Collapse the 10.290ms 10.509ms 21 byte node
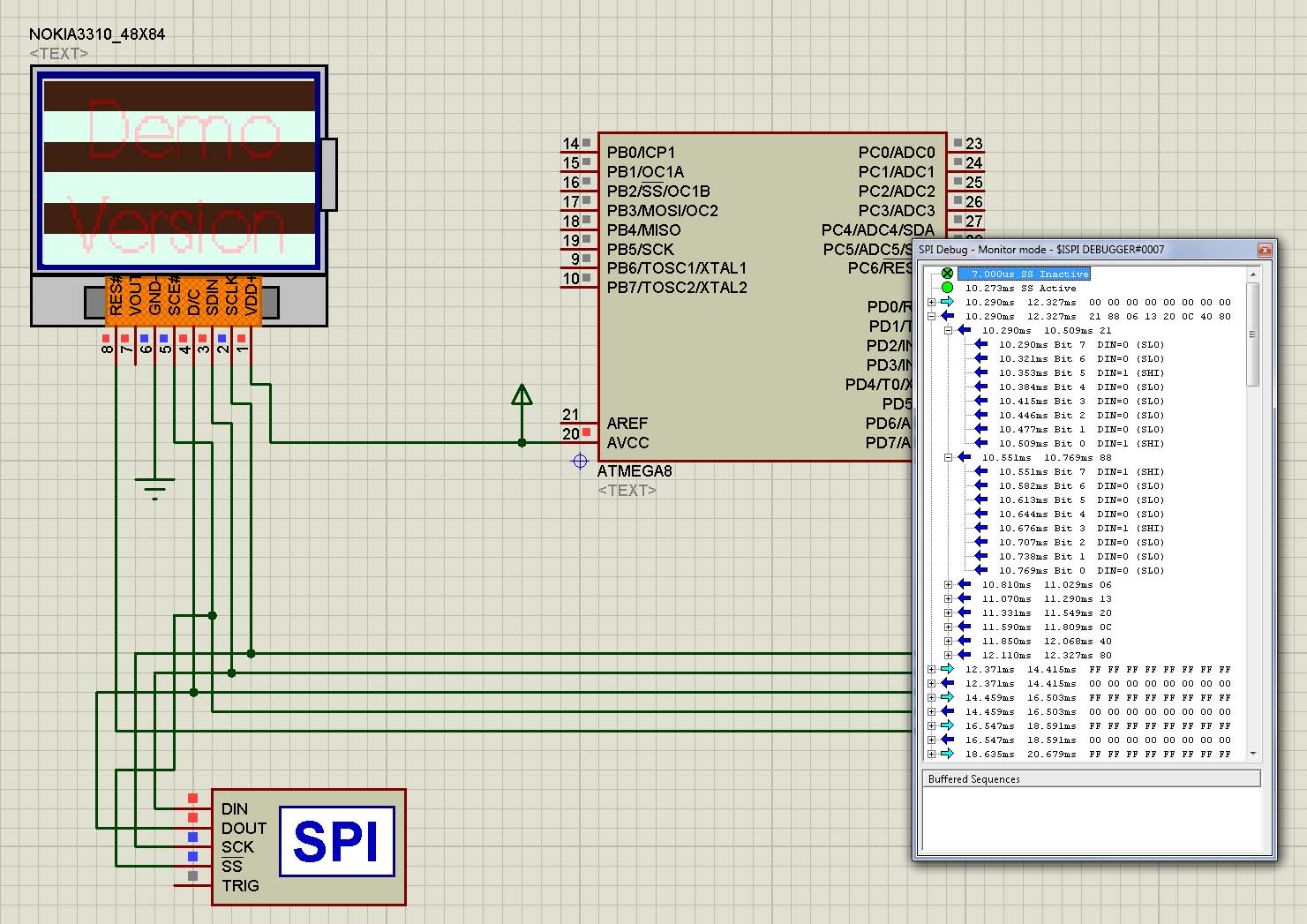1307x924 pixels. tap(948, 330)
